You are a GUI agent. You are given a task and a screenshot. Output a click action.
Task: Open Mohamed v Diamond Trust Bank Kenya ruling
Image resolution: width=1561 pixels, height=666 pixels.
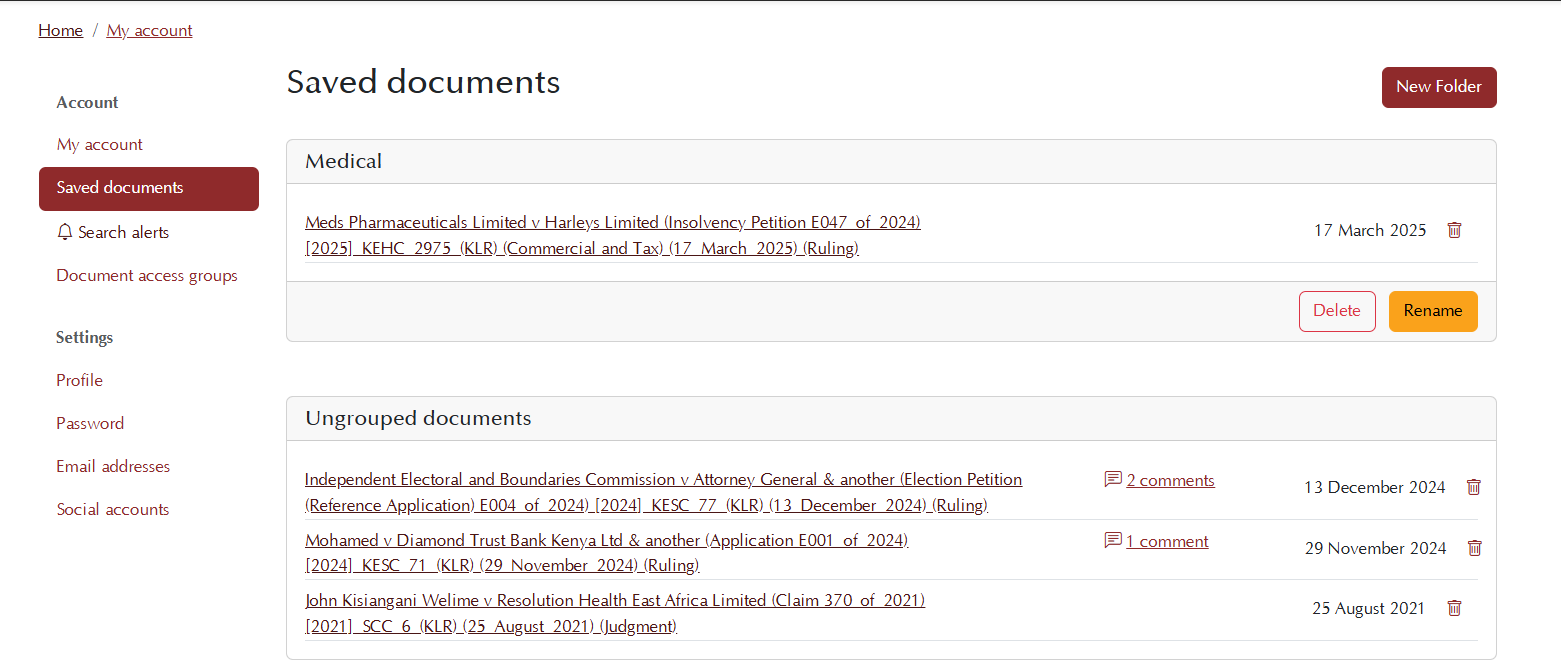coord(606,553)
